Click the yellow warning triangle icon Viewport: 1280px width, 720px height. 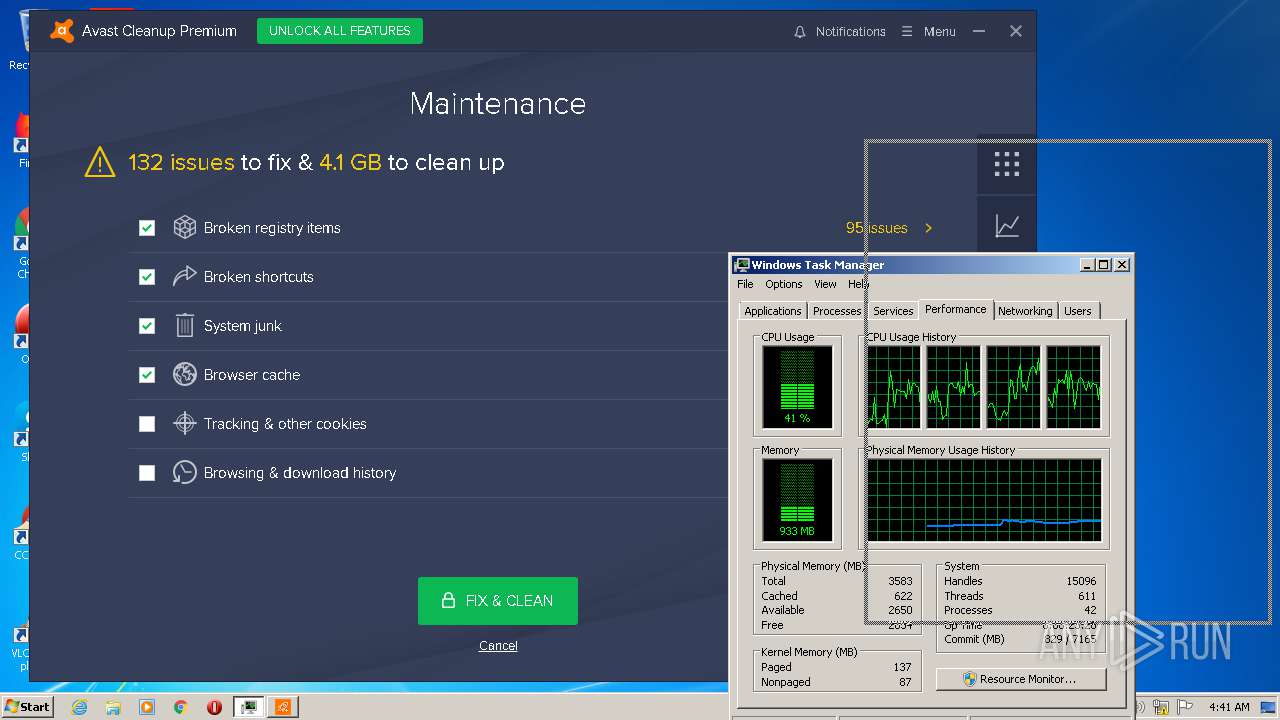click(100, 162)
